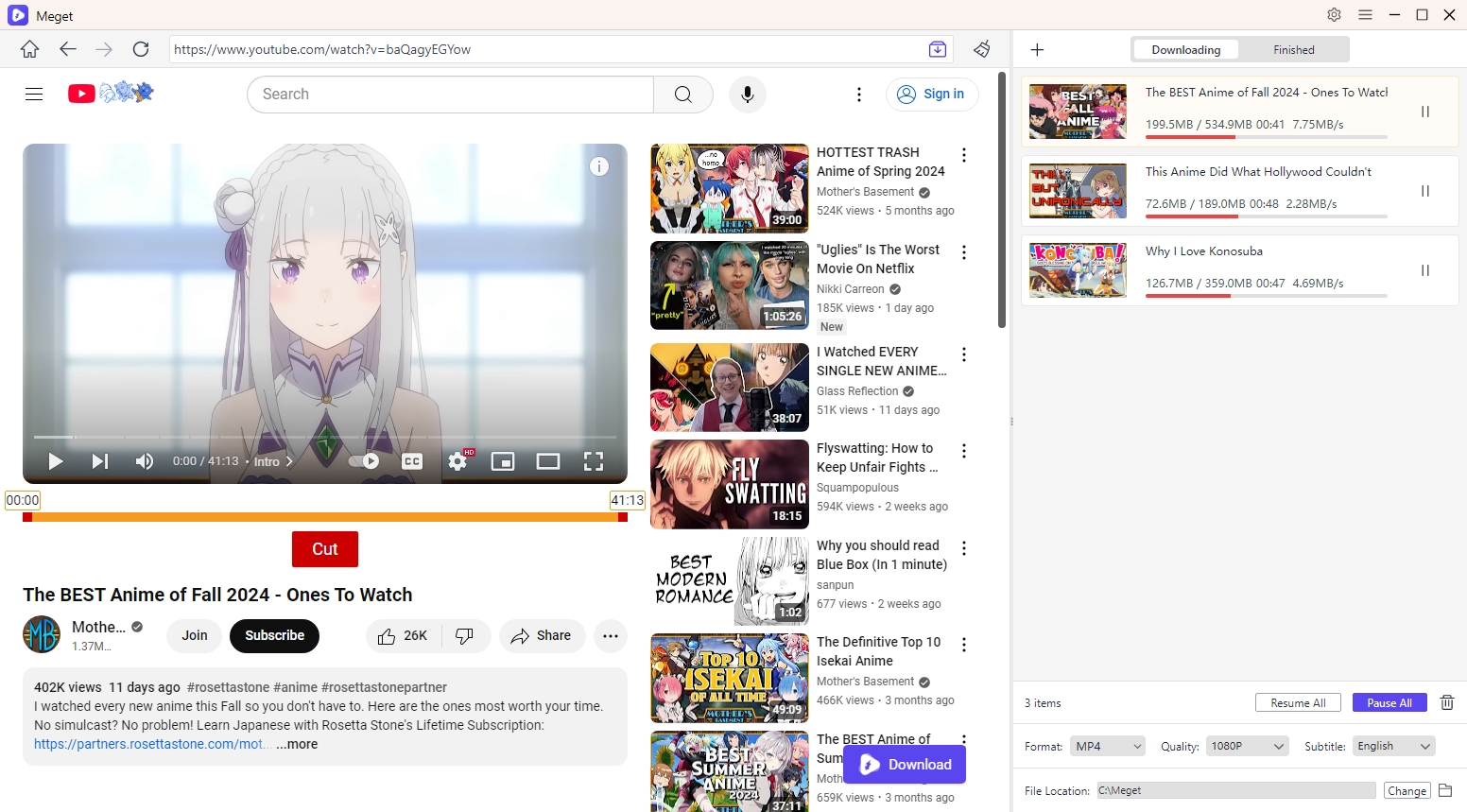This screenshot has width=1467, height=812.
Task: Add new download with plus icon
Action: (1037, 50)
